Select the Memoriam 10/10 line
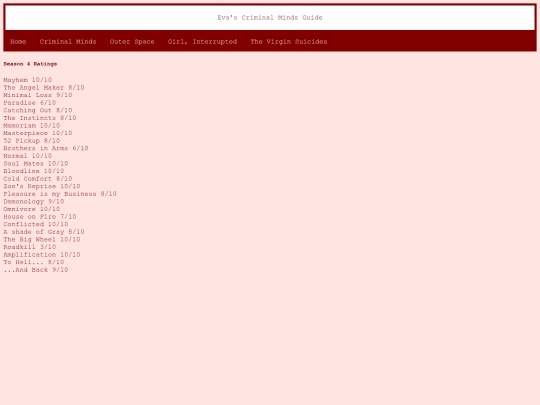Screen dimensions: 540x405 [32, 125]
